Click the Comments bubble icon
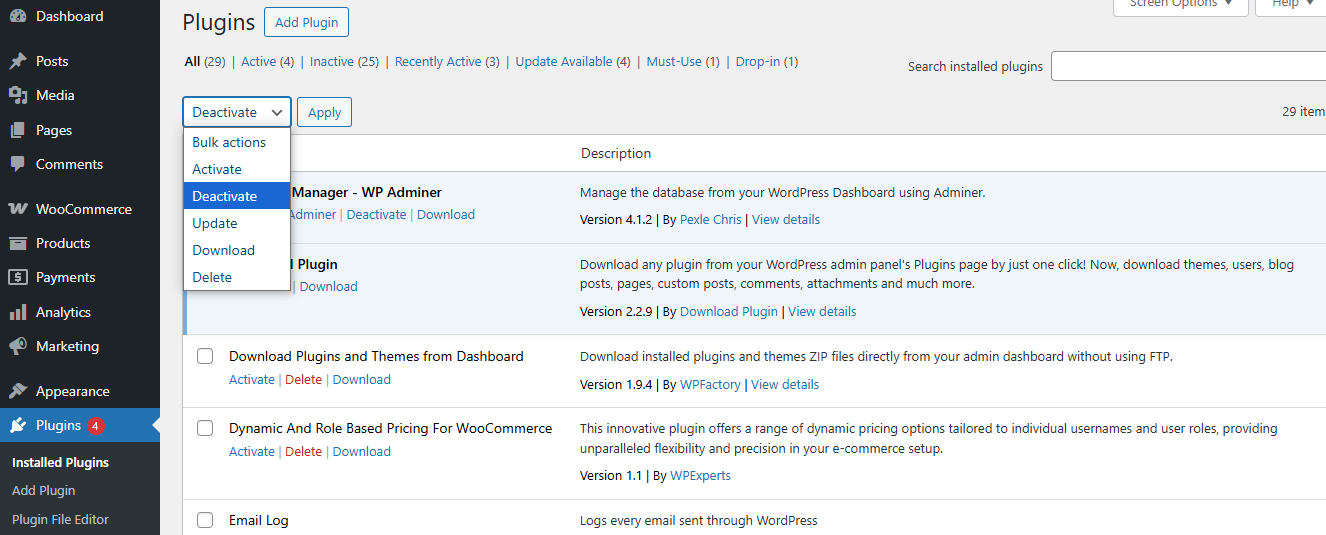 [x=18, y=164]
